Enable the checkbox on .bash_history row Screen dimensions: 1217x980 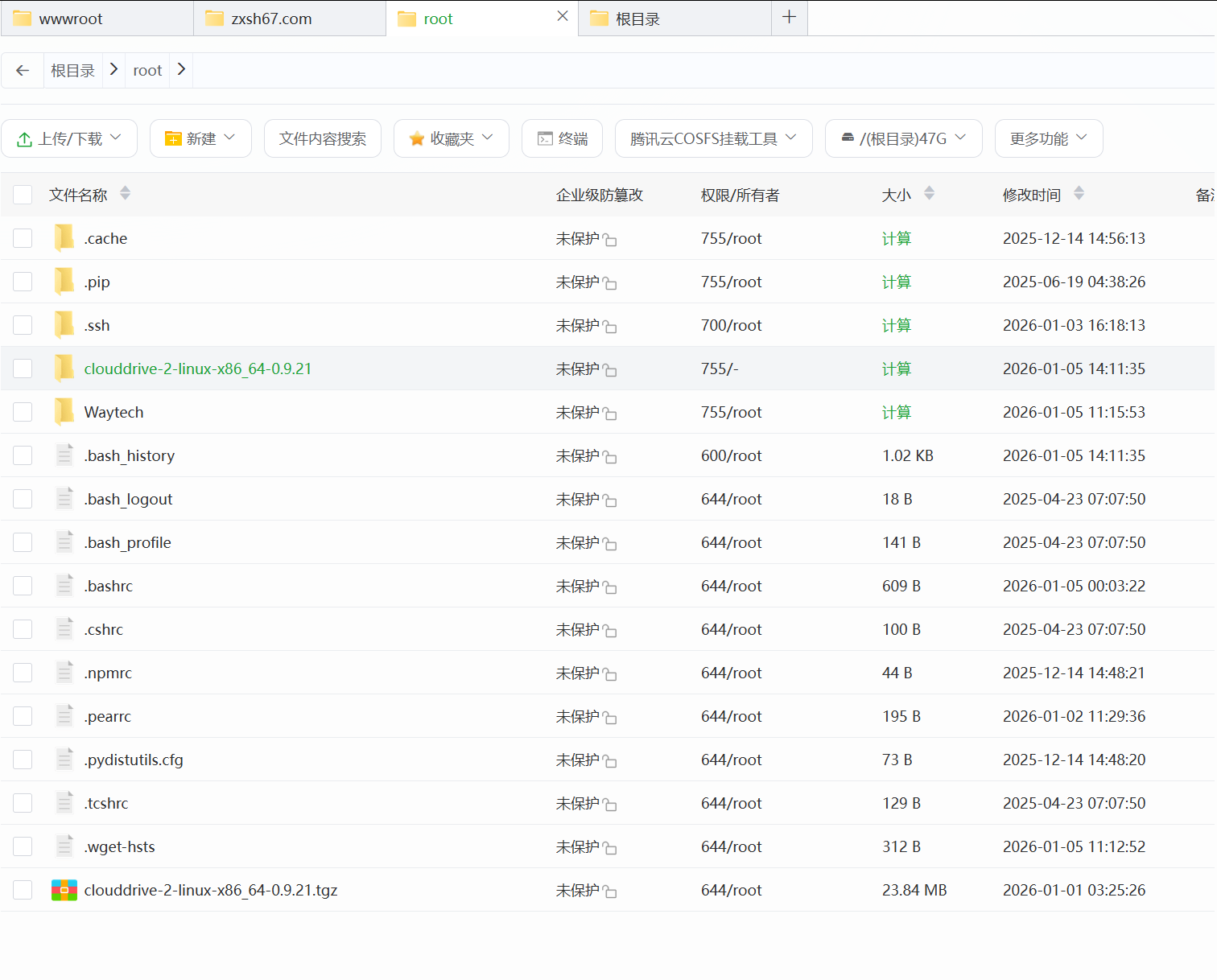click(x=23, y=455)
